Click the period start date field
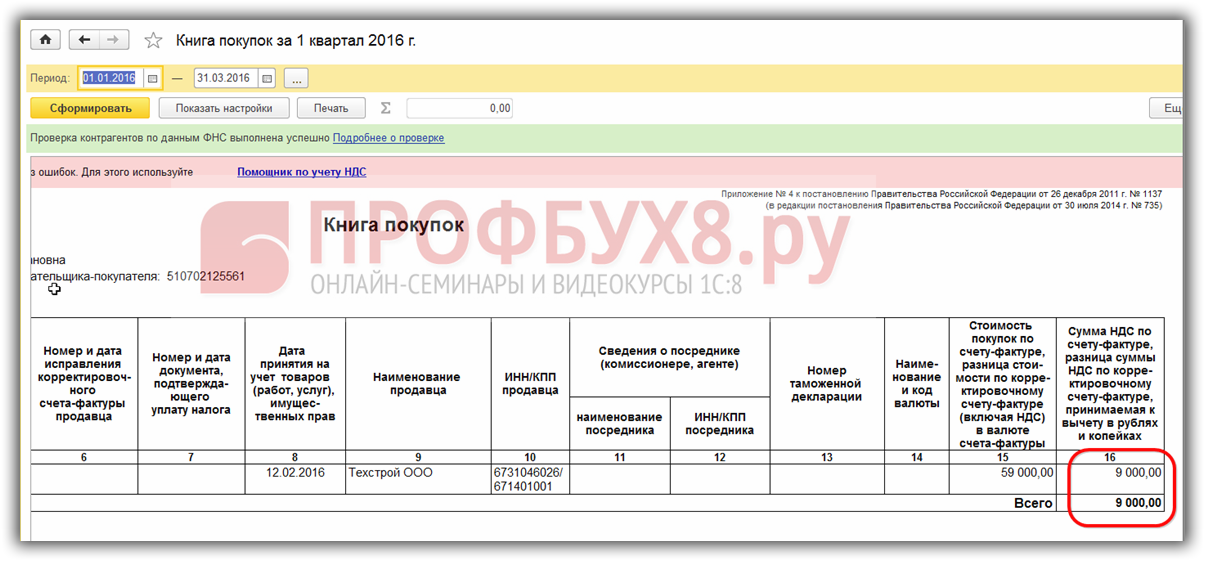This screenshot has width=1205, height=561. (111, 78)
